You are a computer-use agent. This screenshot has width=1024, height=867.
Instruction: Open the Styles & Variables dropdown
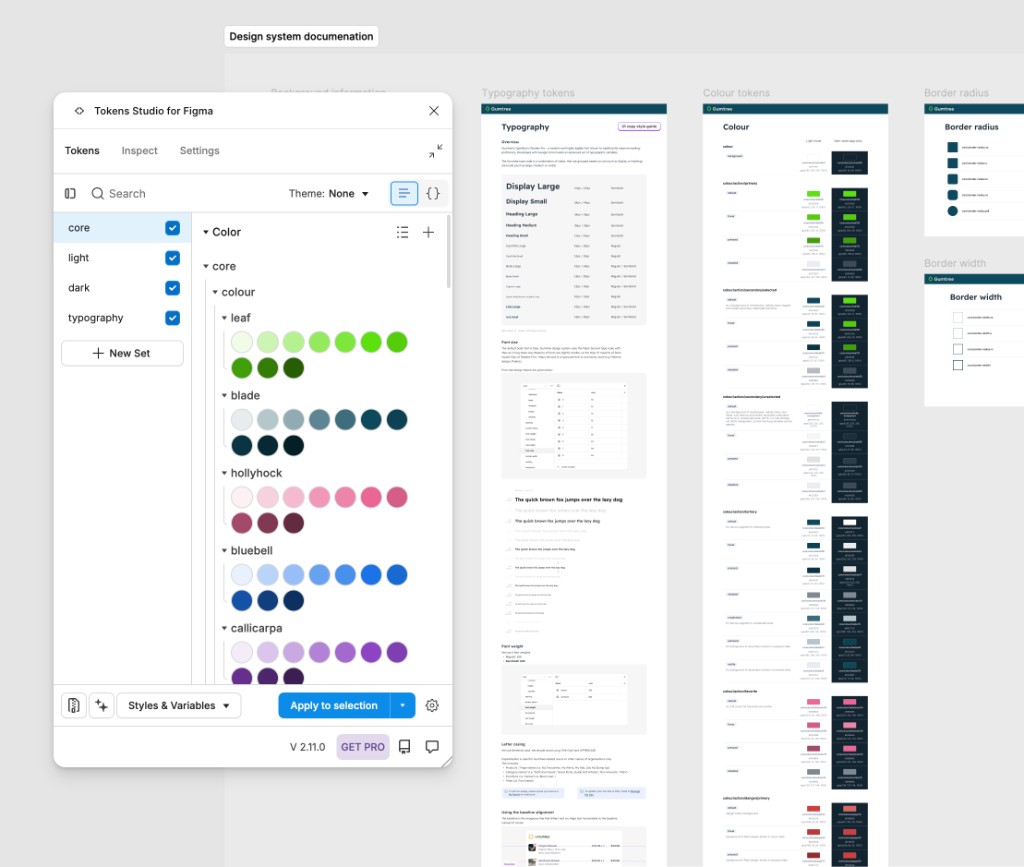coord(179,705)
